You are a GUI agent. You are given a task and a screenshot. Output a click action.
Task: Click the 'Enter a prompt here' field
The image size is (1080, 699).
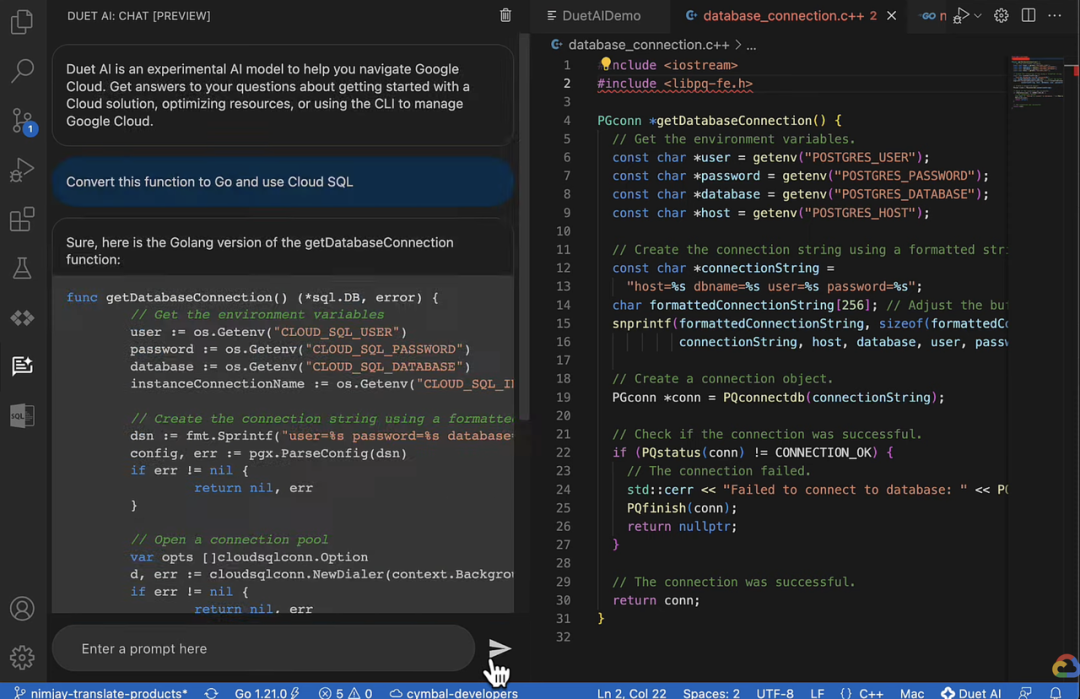pos(263,649)
